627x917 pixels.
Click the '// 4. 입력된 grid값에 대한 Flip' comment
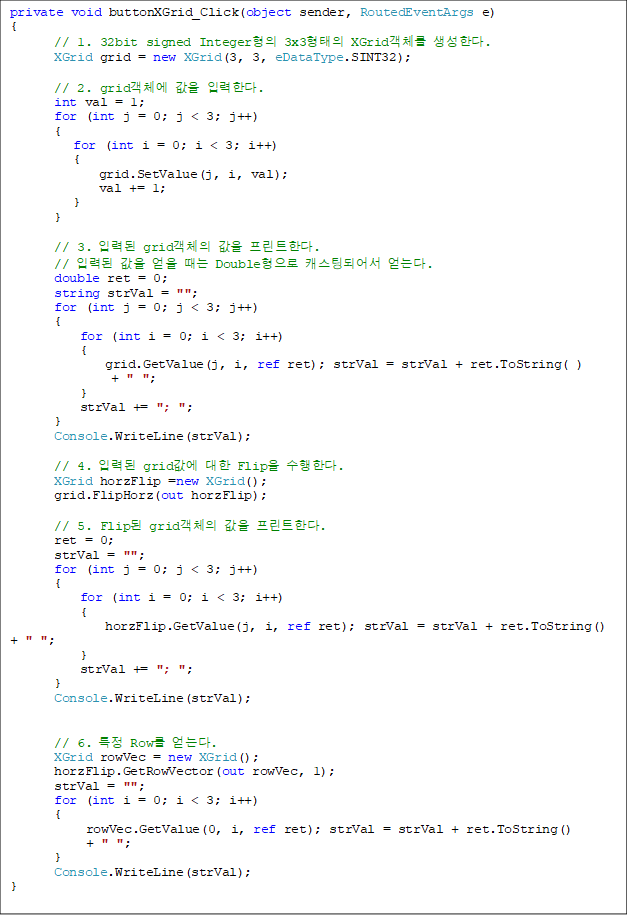tap(198, 466)
